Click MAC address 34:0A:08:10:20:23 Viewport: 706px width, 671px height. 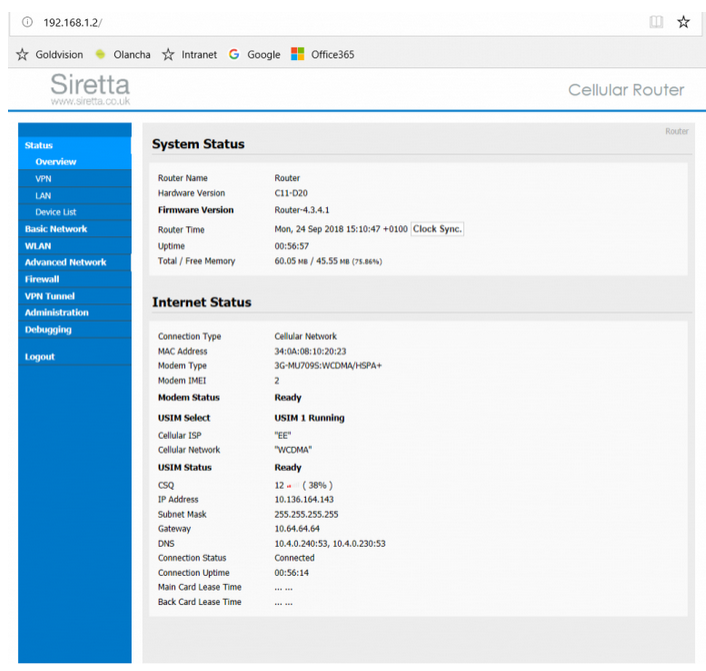(x=310, y=351)
